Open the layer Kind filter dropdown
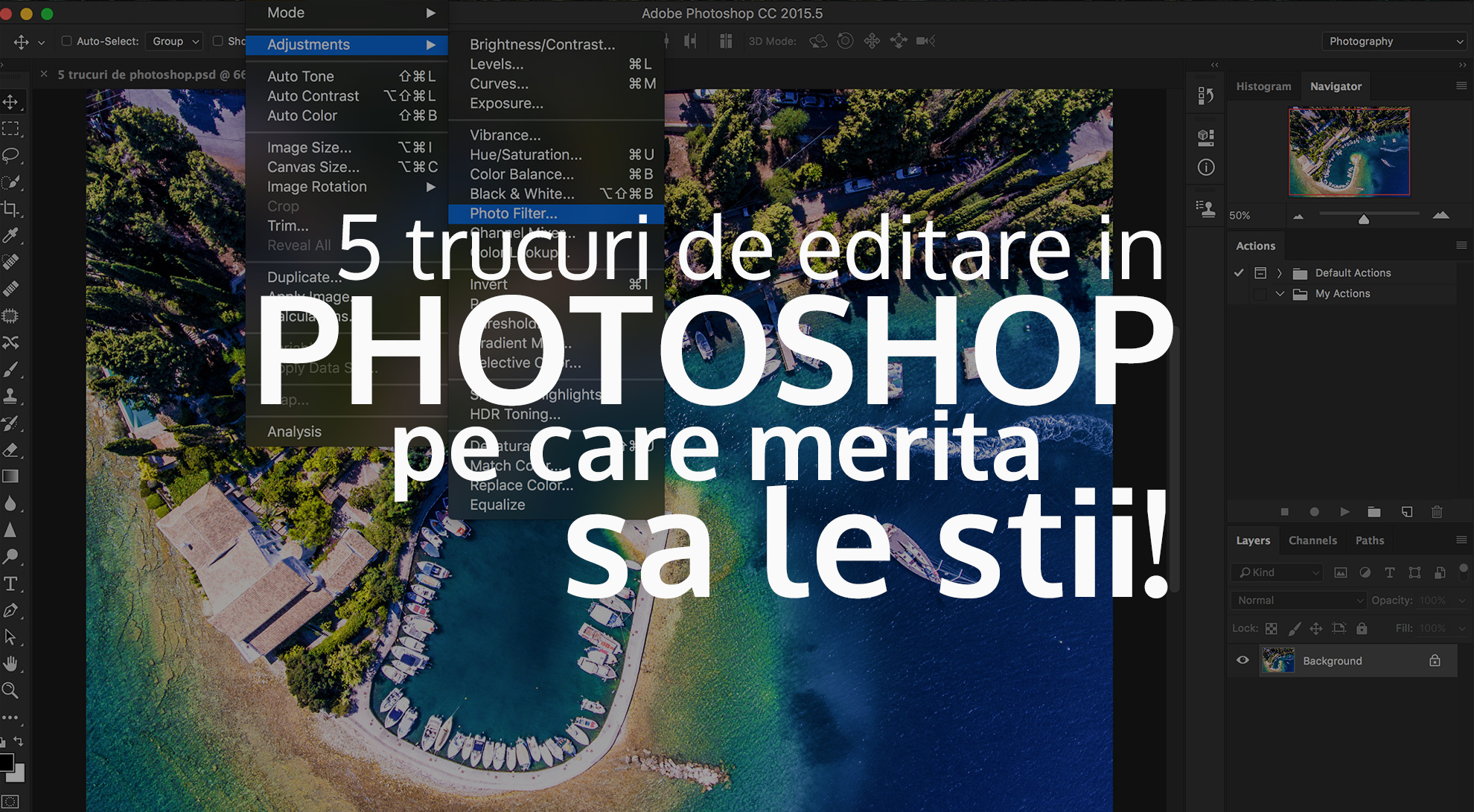Image resolution: width=1474 pixels, height=812 pixels. point(1276,572)
